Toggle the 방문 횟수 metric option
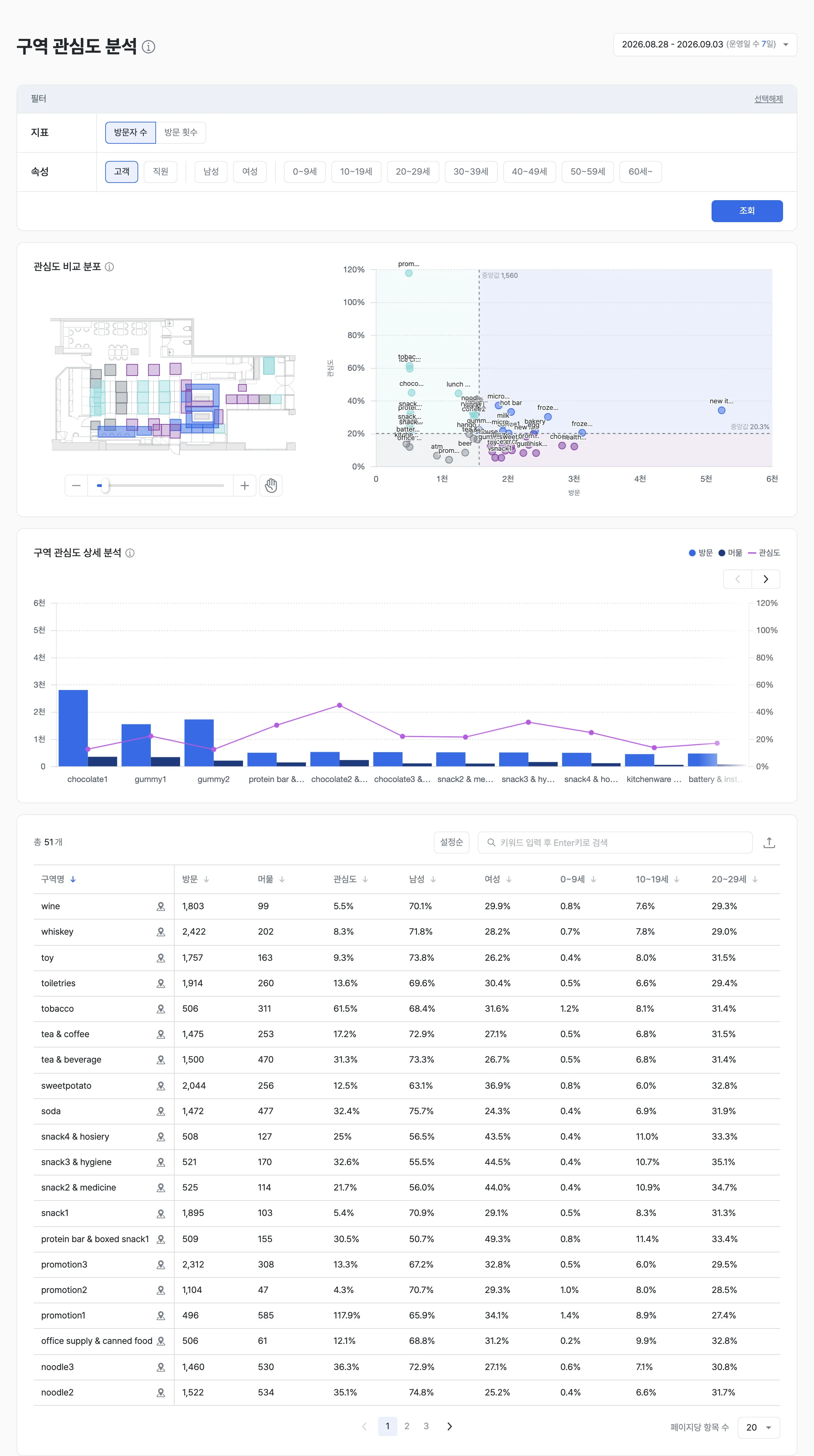Screen dimensions: 814x1456 (181, 132)
